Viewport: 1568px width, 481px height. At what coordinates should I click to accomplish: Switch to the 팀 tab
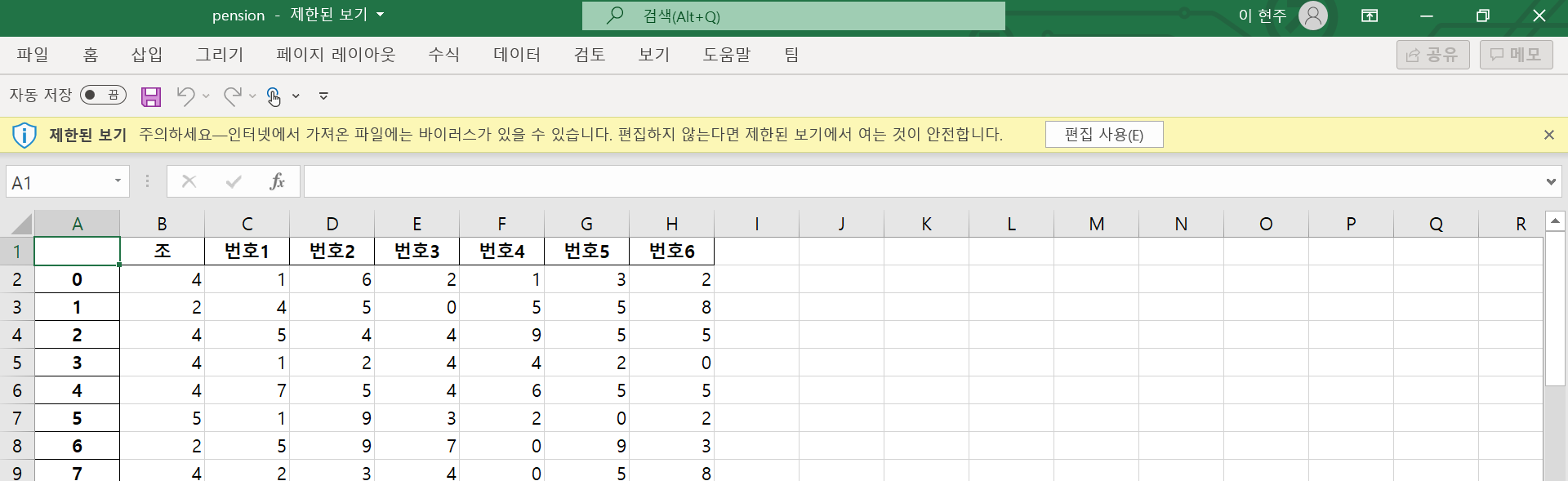click(x=791, y=55)
